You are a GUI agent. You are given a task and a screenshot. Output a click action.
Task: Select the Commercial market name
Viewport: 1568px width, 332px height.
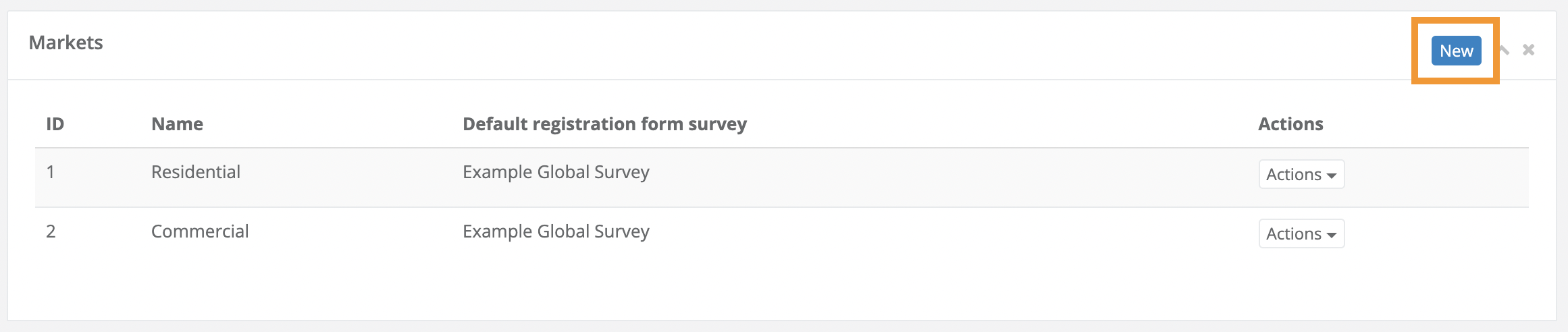tap(200, 231)
